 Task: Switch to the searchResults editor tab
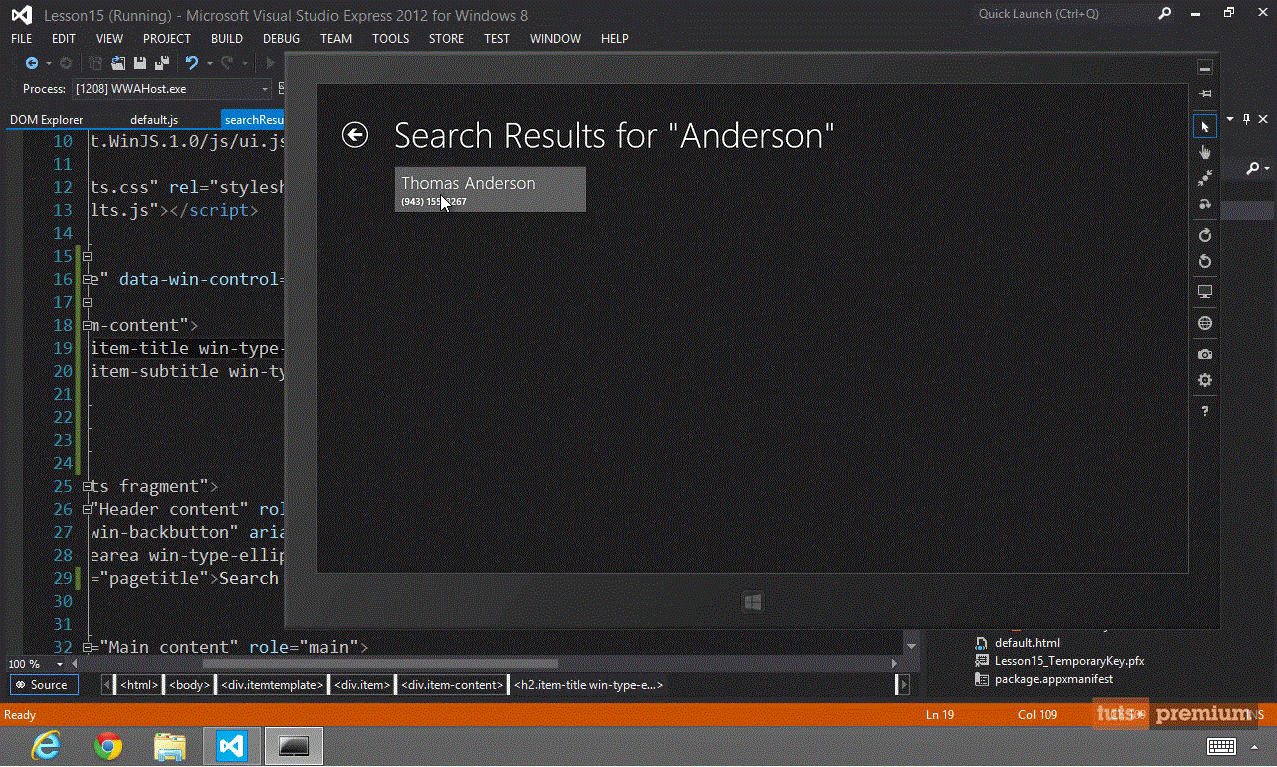pos(255,120)
